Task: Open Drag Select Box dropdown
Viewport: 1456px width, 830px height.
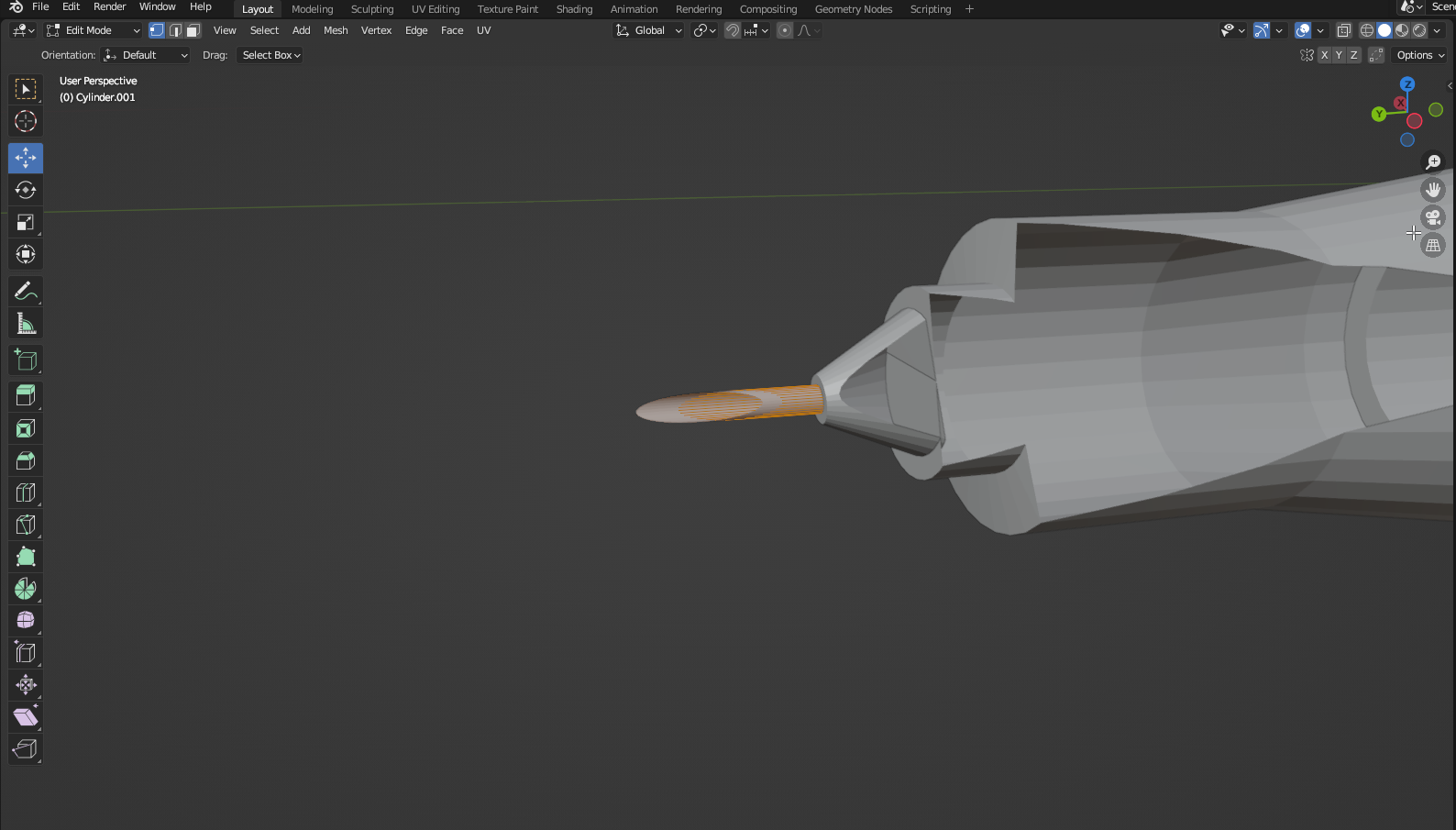Action: 270,55
